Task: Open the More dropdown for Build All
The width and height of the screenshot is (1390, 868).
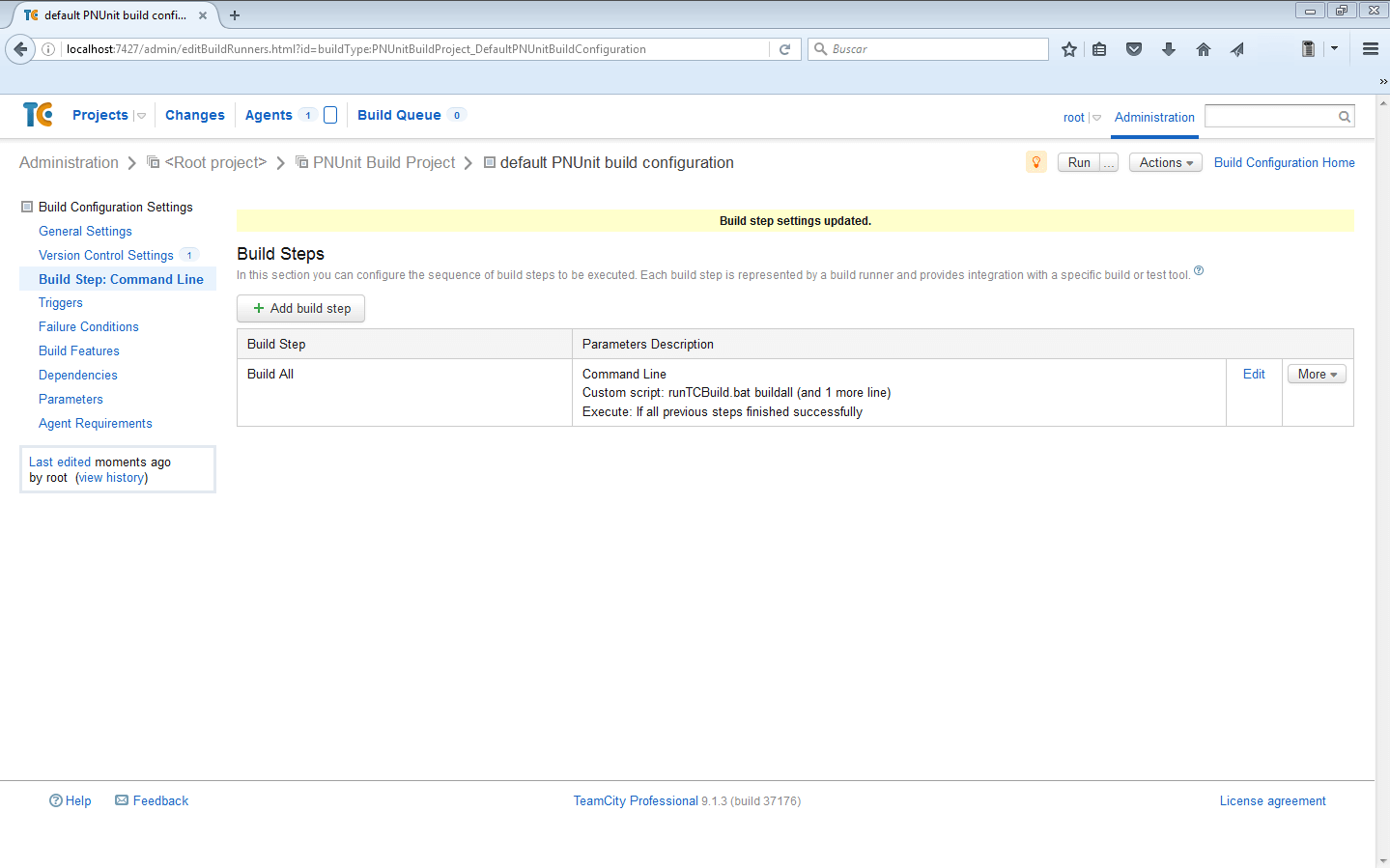Action: 1317,374
